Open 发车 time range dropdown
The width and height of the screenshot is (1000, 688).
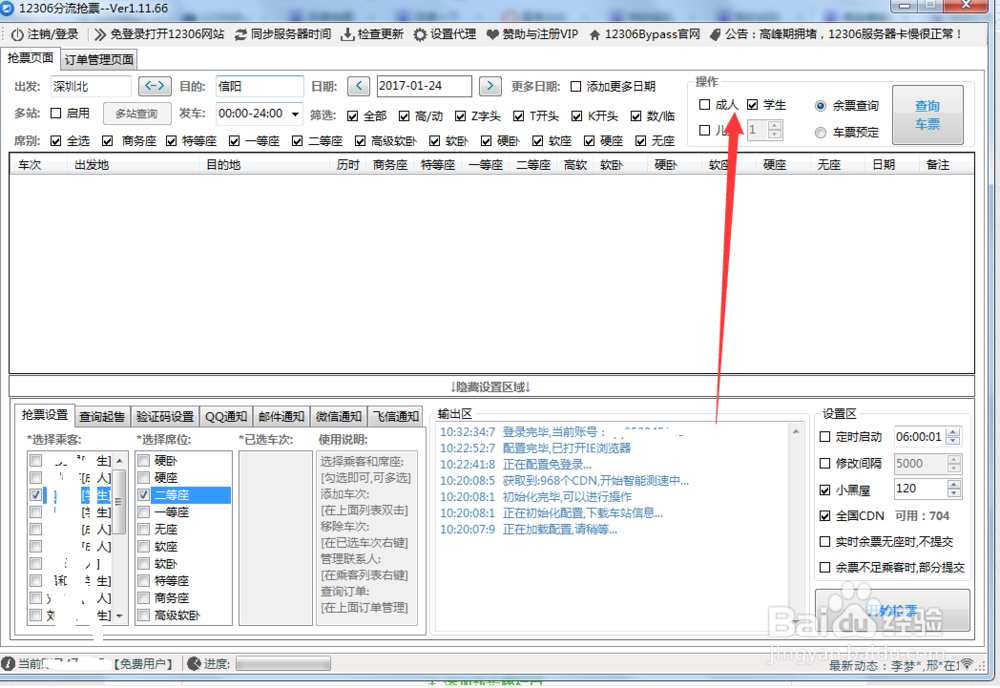click(x=295, y=114)
